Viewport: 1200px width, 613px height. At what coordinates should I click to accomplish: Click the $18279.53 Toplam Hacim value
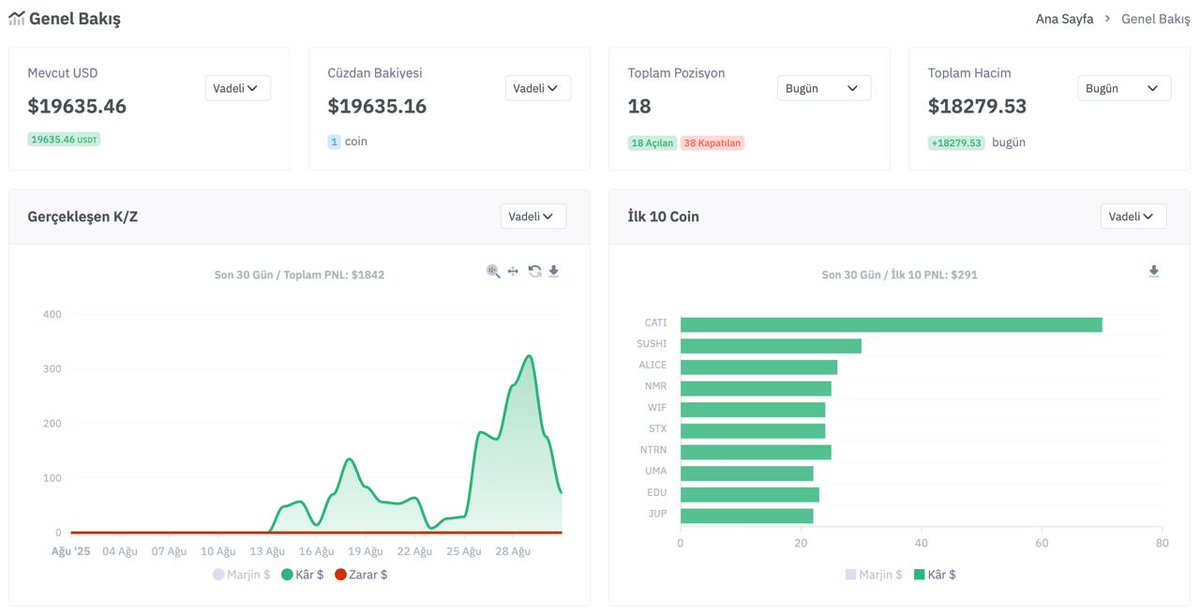pyautogui.click(x=977, y=106)
